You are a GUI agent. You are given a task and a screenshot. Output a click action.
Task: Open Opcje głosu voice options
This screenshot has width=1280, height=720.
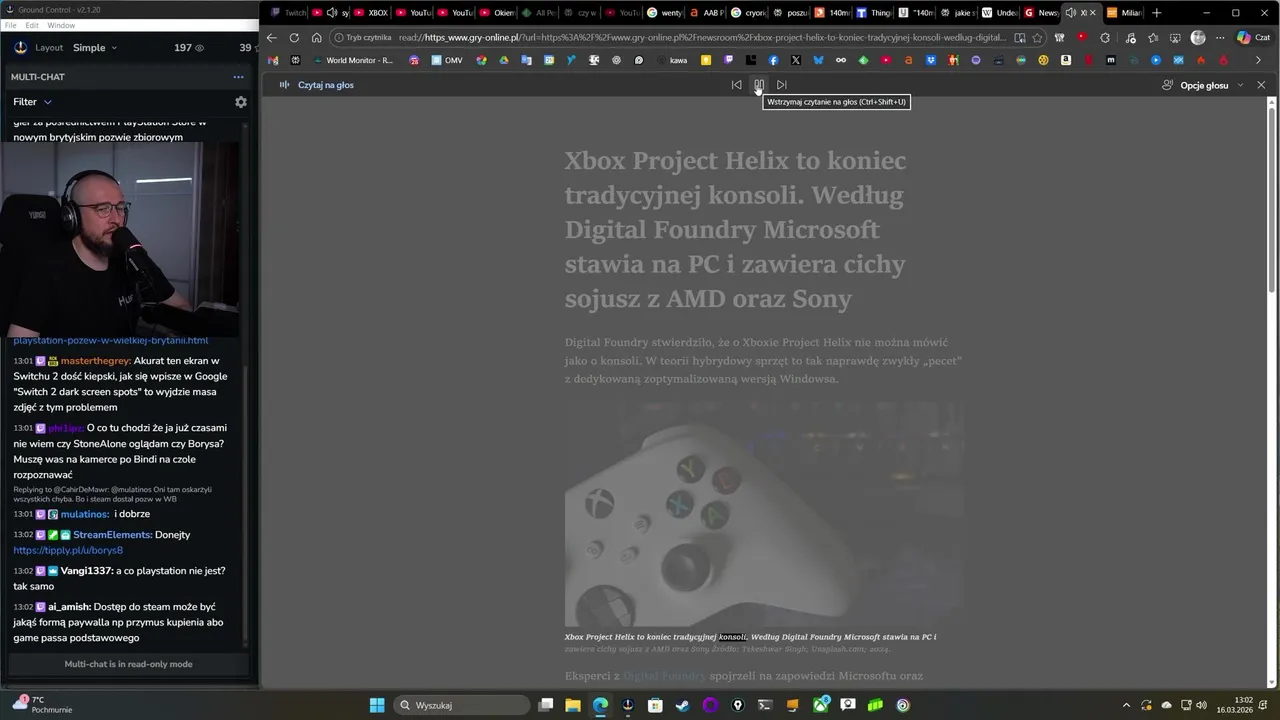(x=1203, y=85)
